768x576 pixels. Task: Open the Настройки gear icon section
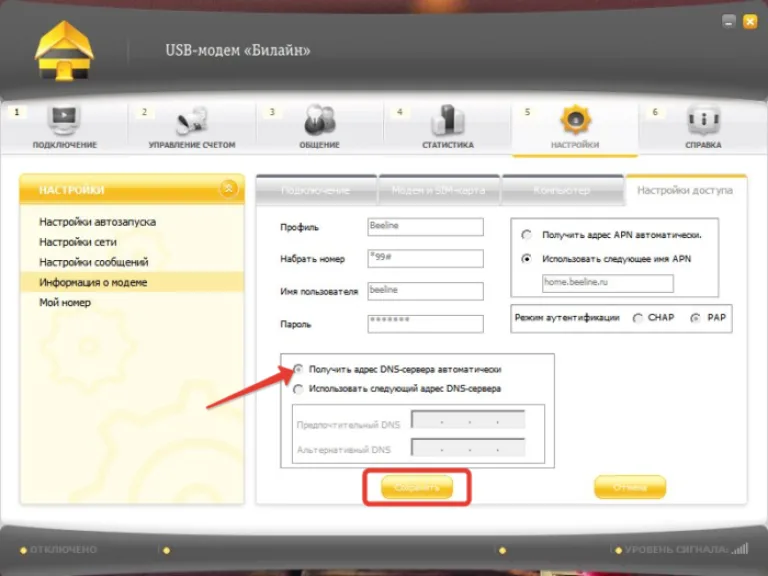575,120
